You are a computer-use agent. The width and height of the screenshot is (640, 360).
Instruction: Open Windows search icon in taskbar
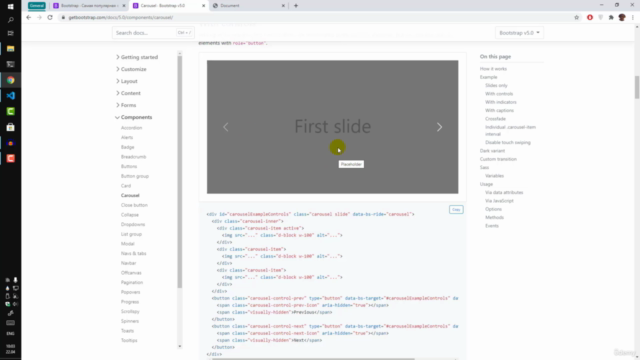(11, 20)
